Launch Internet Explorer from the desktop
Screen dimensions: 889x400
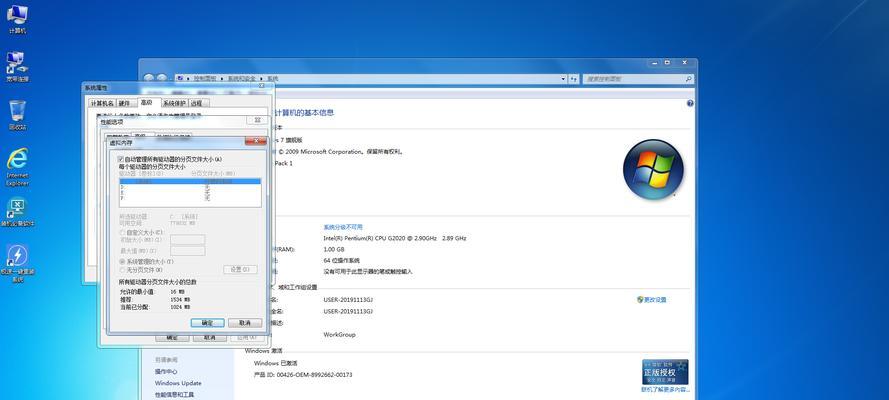pos(17,167)
